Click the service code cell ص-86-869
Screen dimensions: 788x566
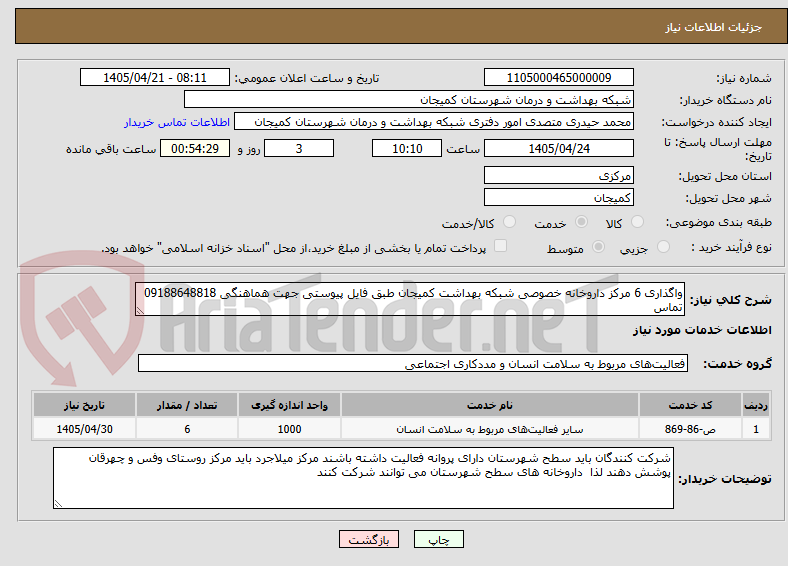(x=691, y=429)
